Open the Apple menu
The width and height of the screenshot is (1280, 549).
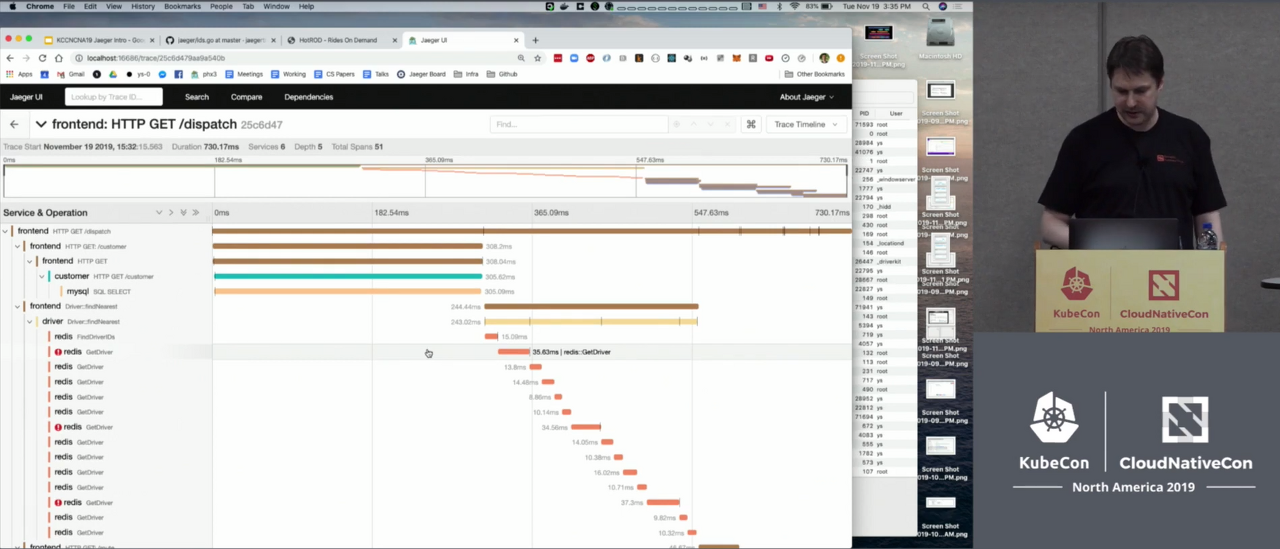point(12,6)
